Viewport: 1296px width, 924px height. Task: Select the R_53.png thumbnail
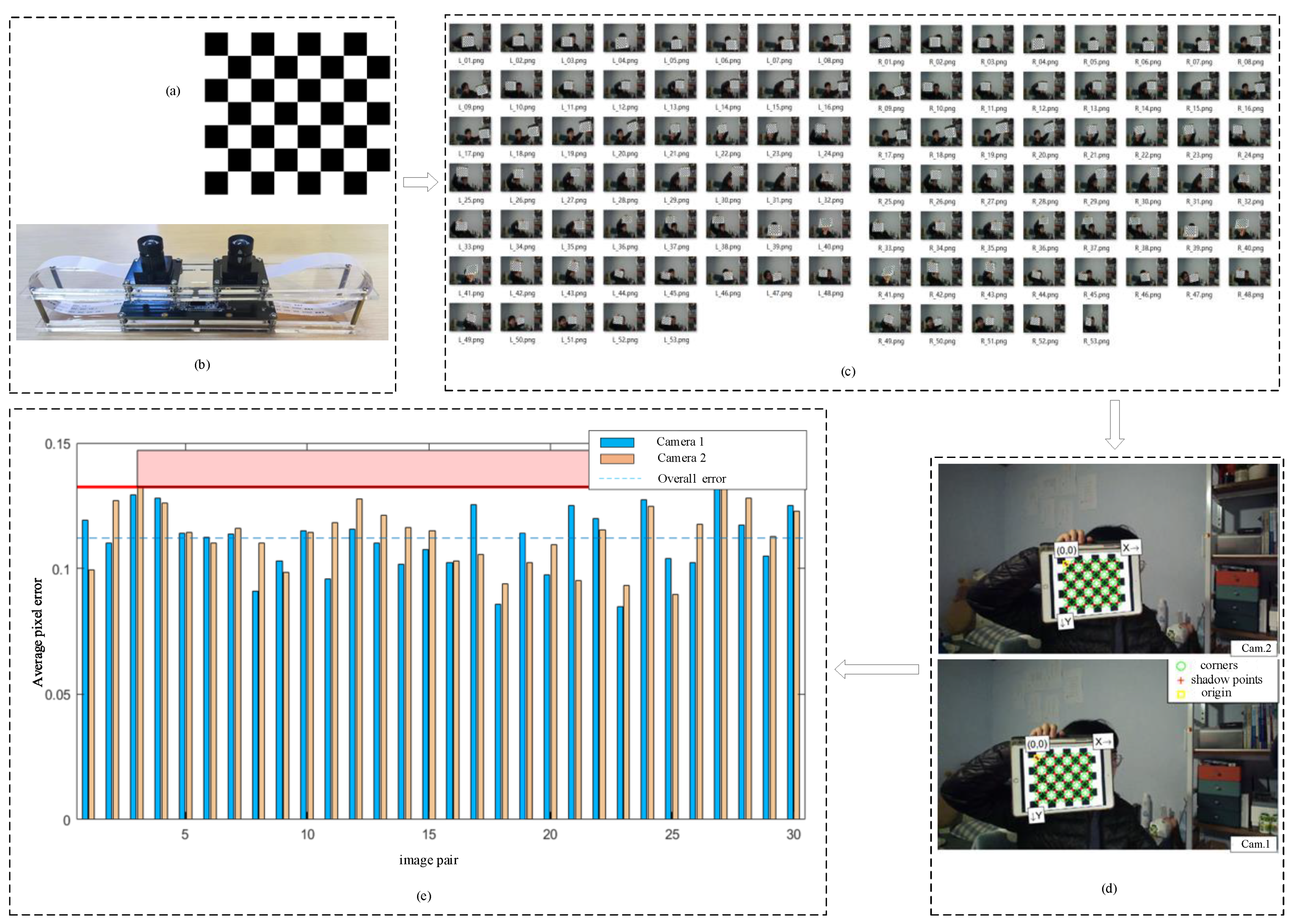1095,319
